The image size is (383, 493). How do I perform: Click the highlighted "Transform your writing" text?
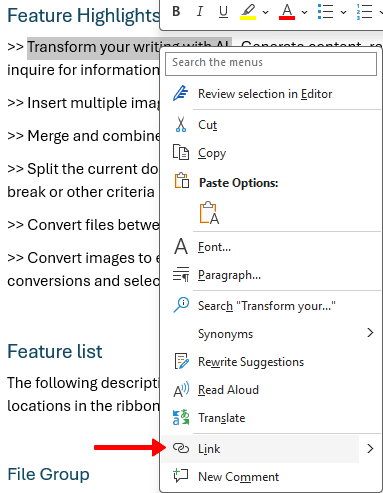tap(93, 47)
